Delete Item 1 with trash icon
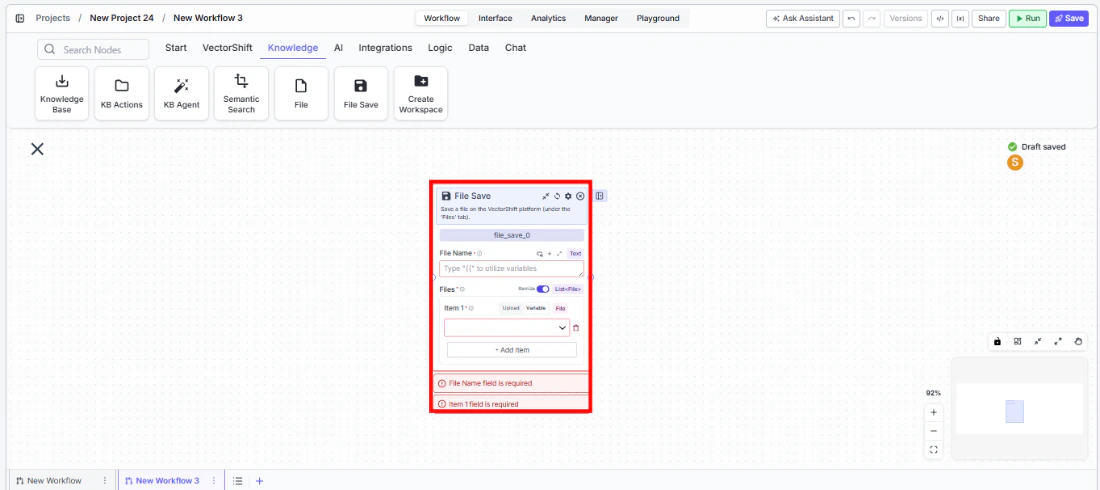The height and width of the screenshot is (490, 1100). tap(576, 328)
